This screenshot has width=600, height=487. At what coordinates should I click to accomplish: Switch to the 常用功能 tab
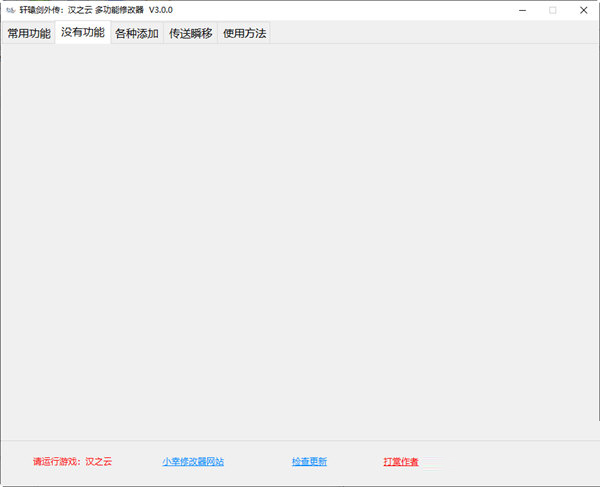point(29,33)
